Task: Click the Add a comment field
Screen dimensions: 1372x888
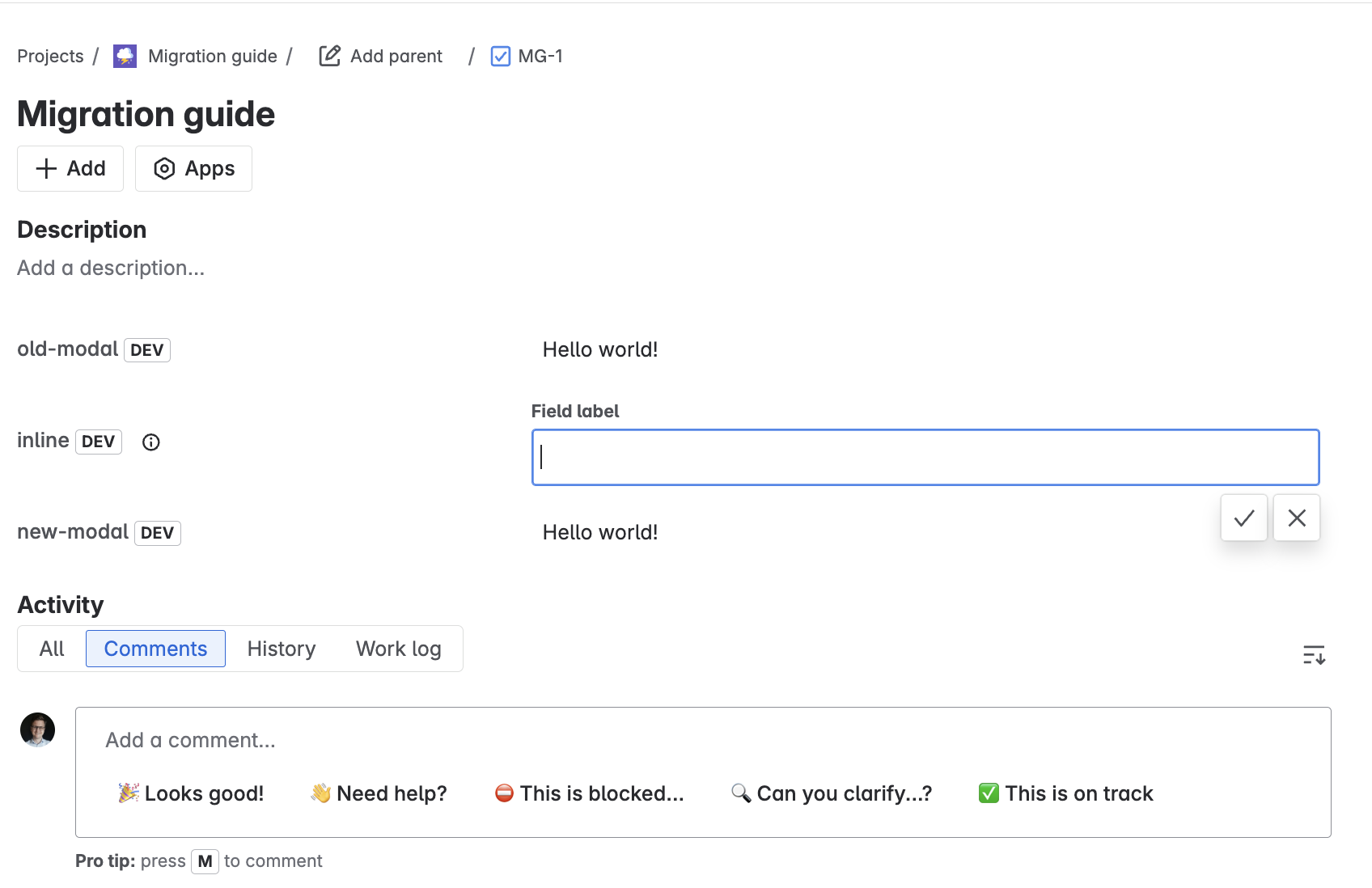Action: 324,740
